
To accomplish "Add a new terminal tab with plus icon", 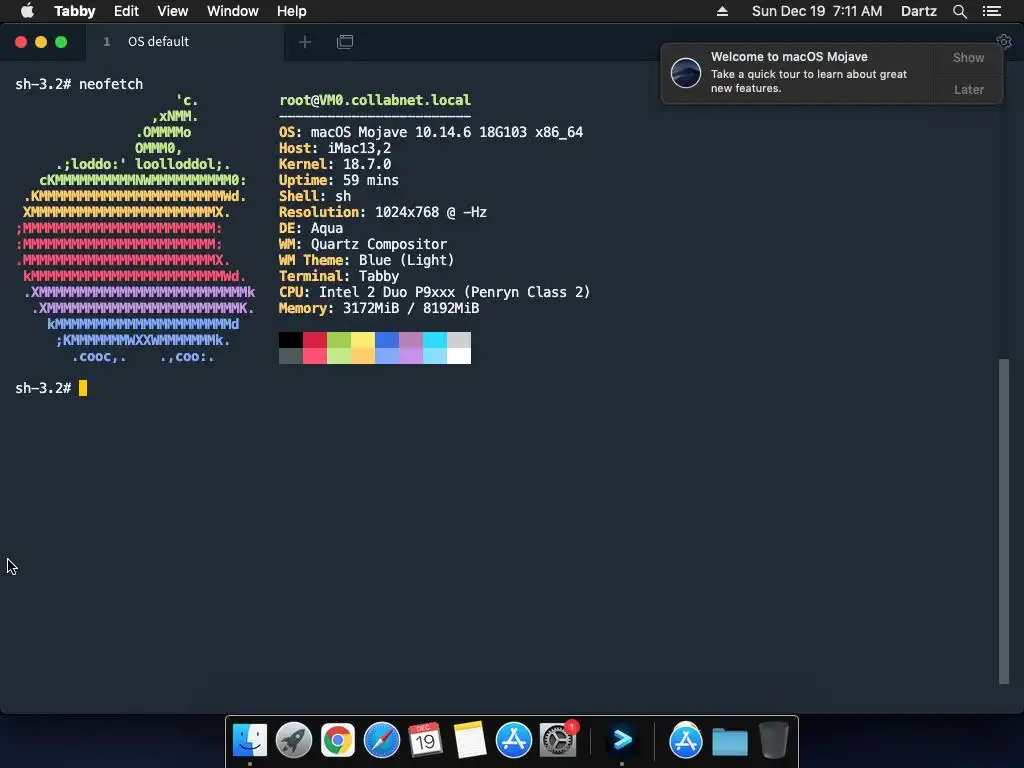I will tap(304, 42).
